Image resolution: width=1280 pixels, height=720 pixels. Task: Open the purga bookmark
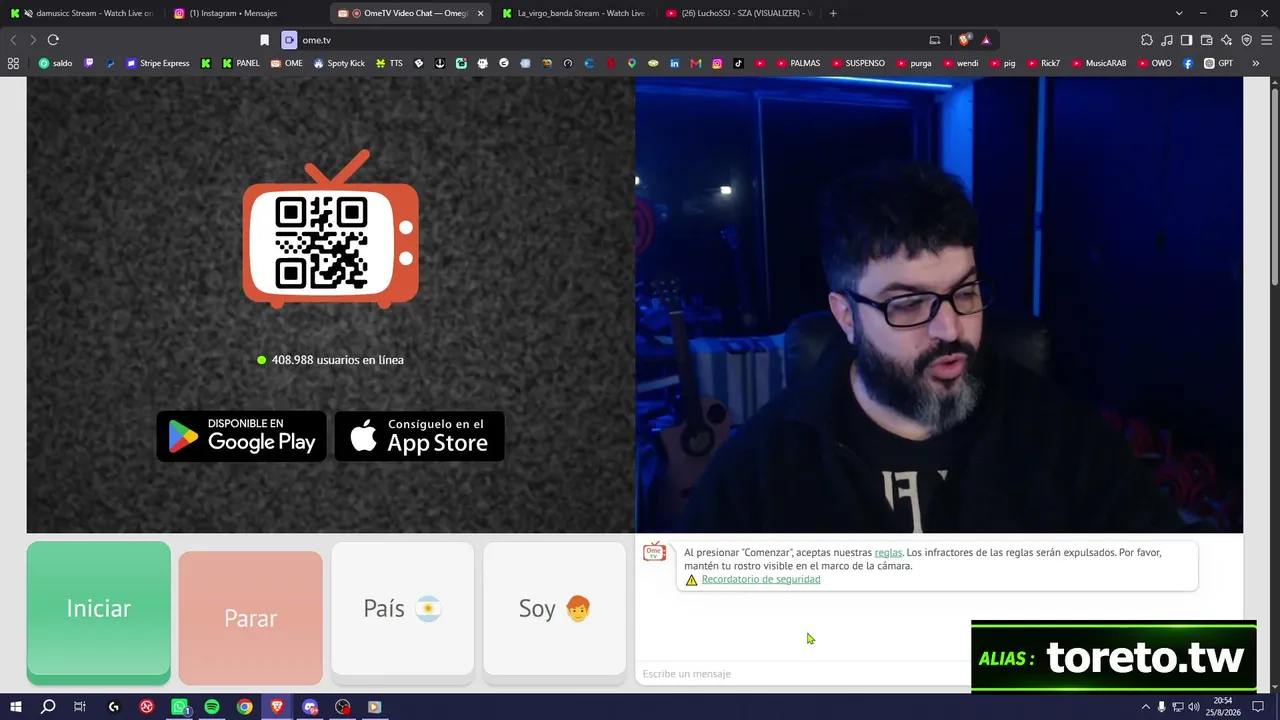[914, 63]
